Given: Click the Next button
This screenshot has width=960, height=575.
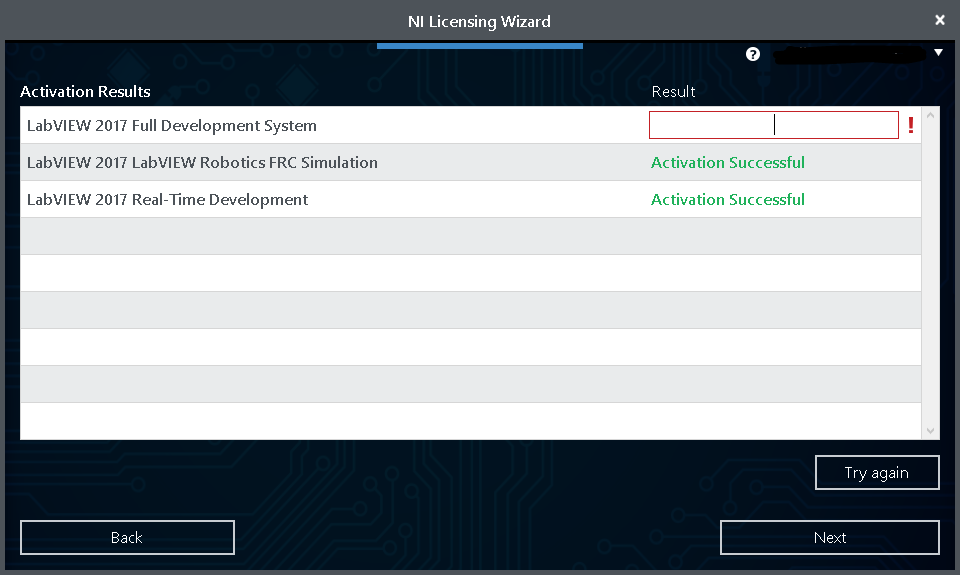Looking at the screenshot, I should [x=830, y=538].
